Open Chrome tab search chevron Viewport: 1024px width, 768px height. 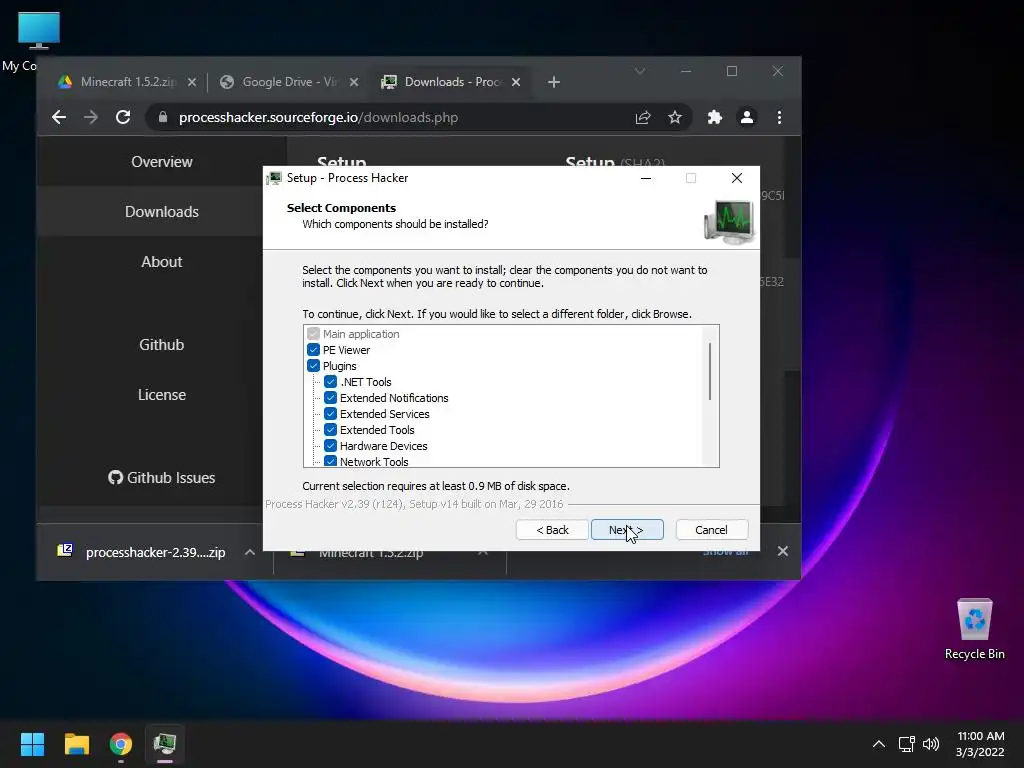click(x=640, y=71)
